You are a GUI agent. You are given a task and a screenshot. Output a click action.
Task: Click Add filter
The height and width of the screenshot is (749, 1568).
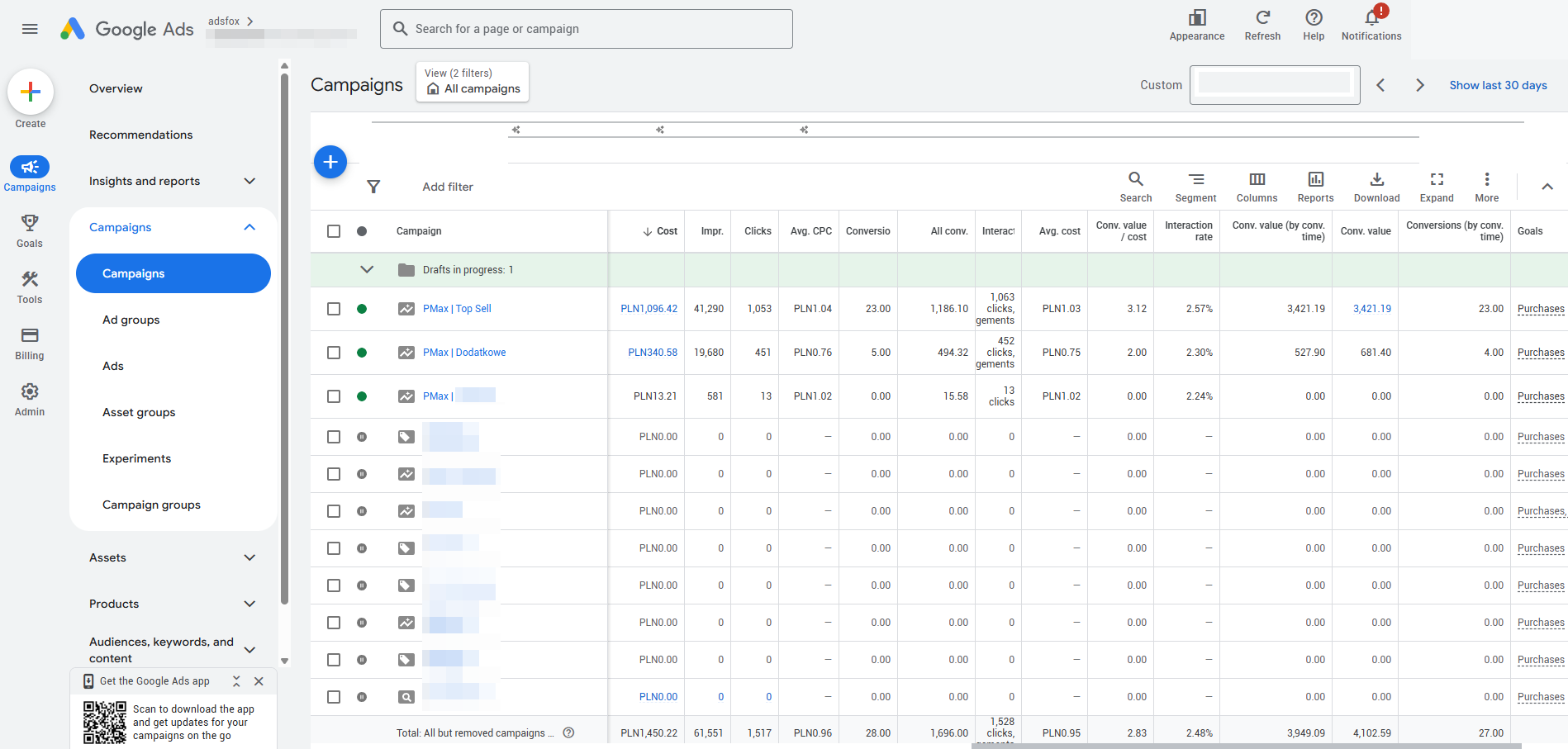tap(448, 187)
